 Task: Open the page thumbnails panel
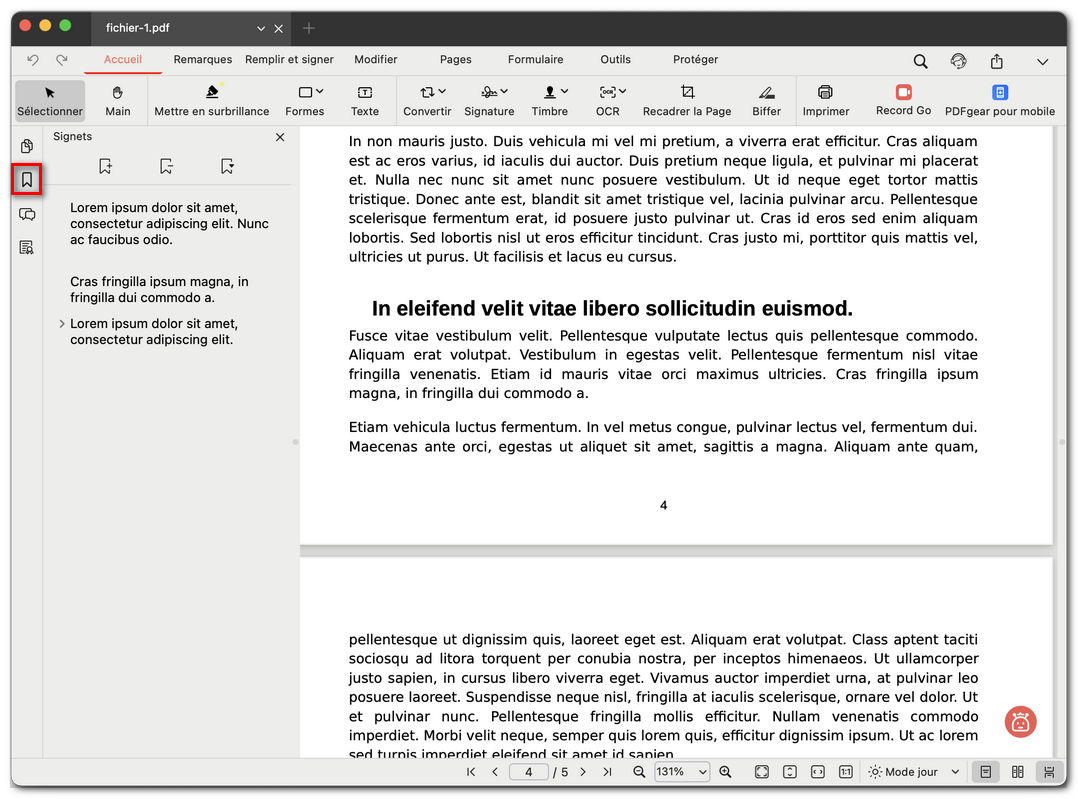(27, 146)
